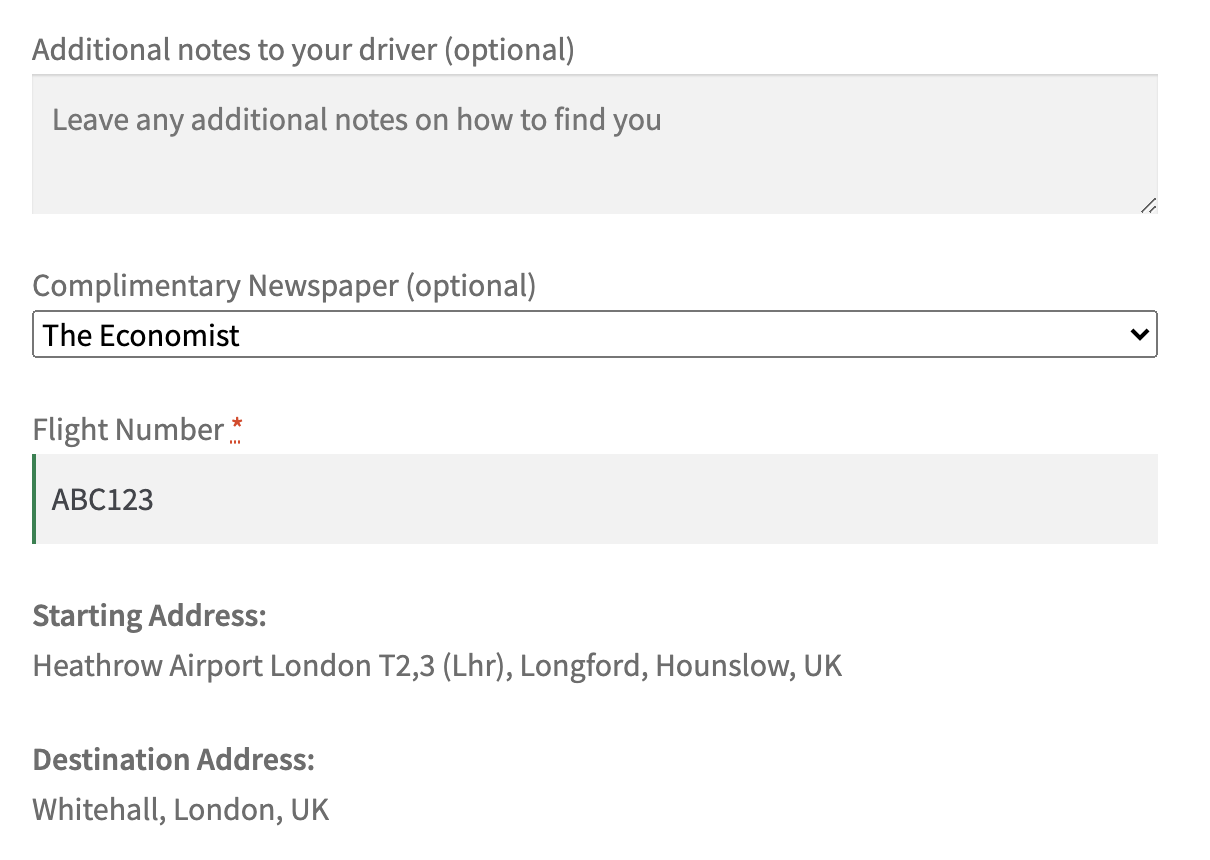This screenshot has height=860, width=1210.
Task: Place cursor on the ABC123 text
Action: 103,499
